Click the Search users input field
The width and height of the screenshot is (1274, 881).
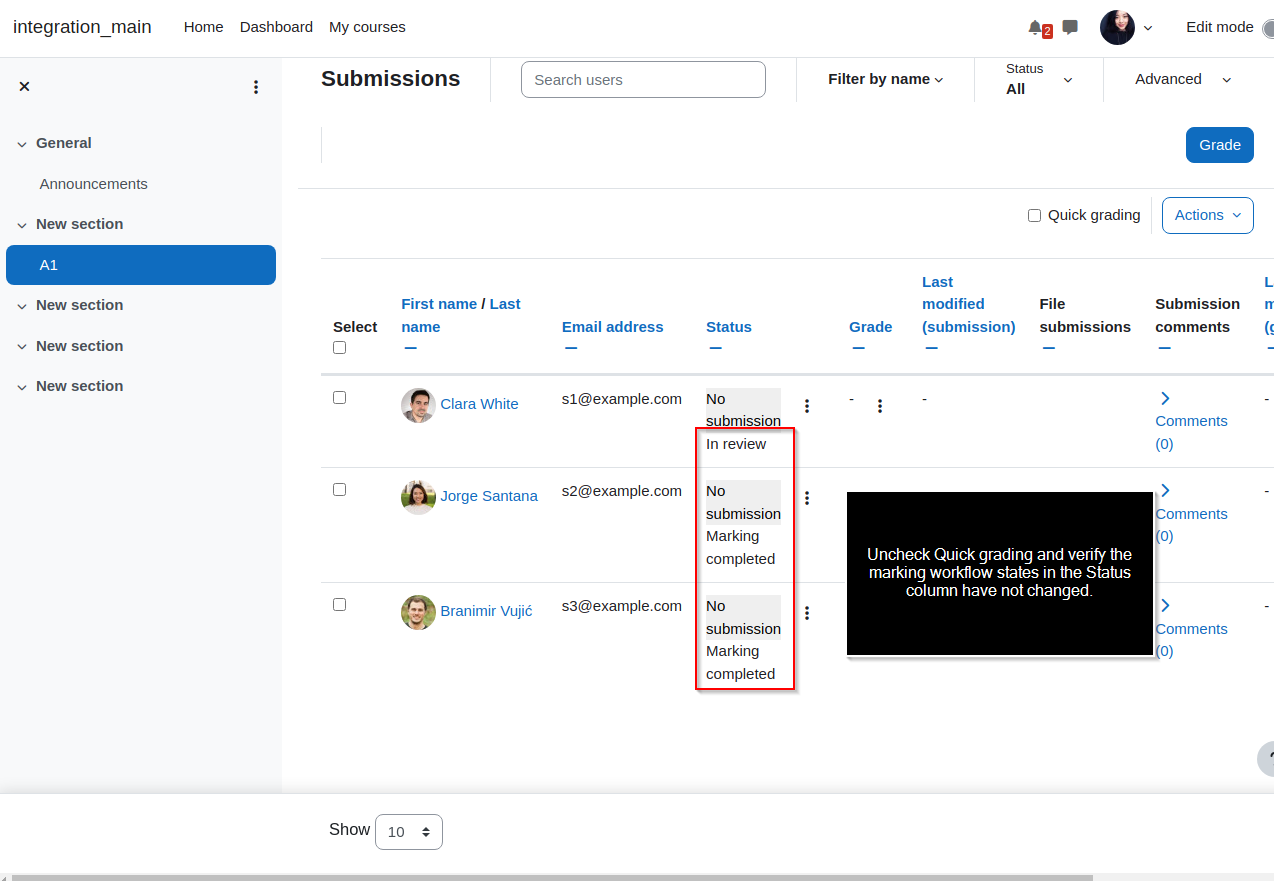tap(643, 80)
